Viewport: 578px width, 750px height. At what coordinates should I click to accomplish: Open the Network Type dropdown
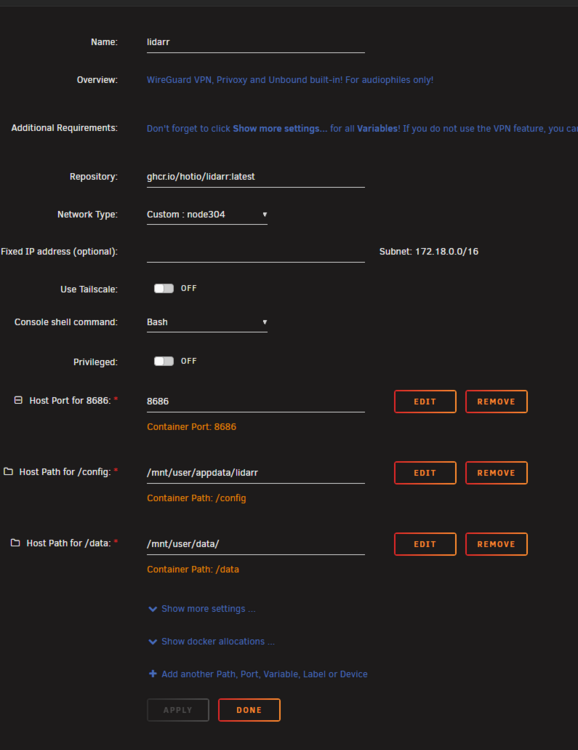(x=207, y=215)
